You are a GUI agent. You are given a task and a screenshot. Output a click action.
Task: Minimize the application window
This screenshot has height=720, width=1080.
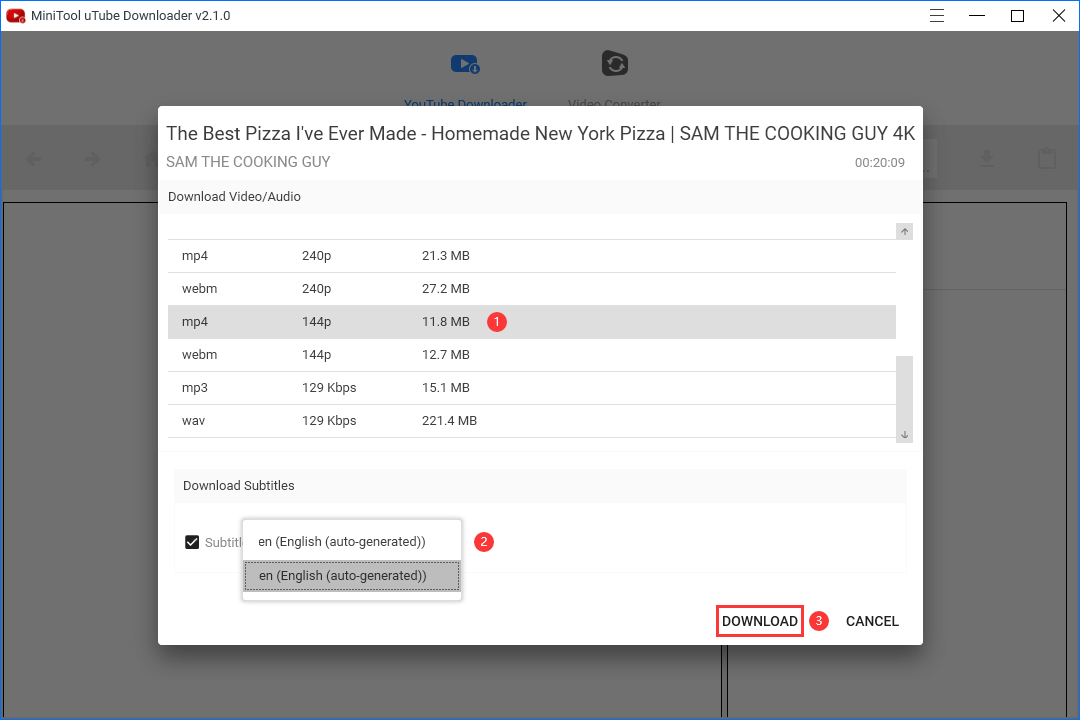tap(977, 15)
